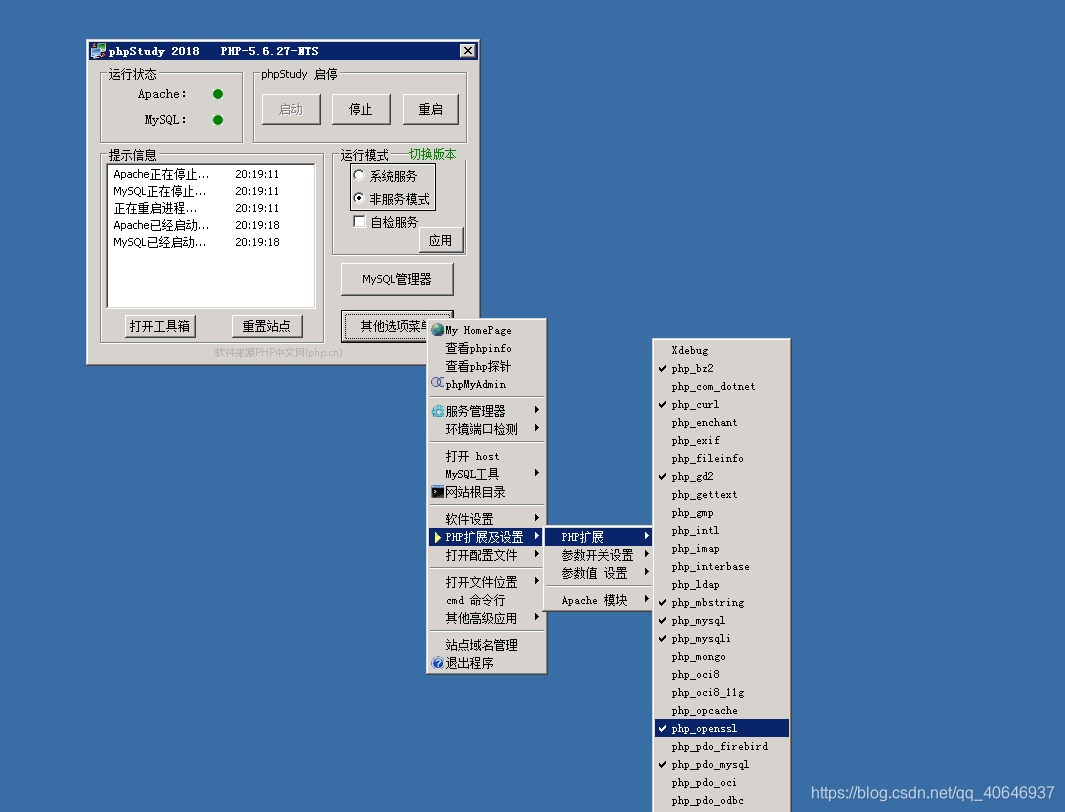Enable the php_opcache extension
This screenshot has height=812, width=1065.
[721, 710]
